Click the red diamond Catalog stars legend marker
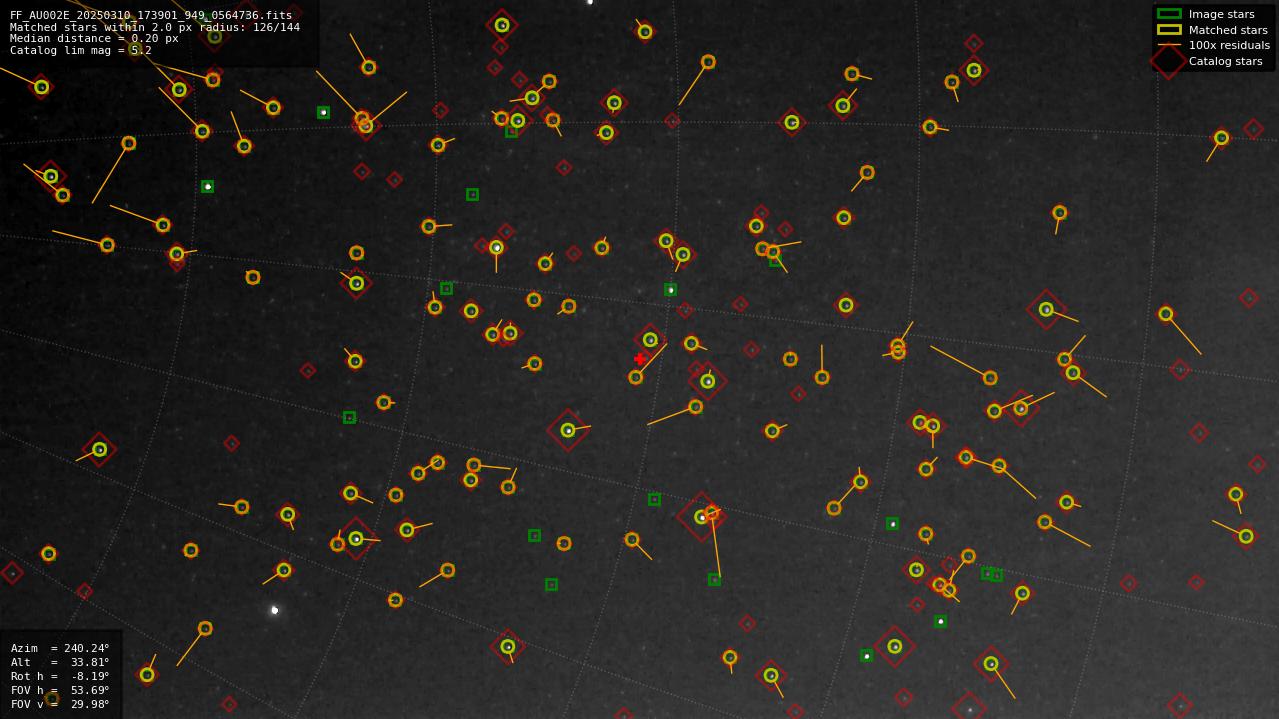The width and height of the screenshot is (1279, 719). click(1169, 61)
